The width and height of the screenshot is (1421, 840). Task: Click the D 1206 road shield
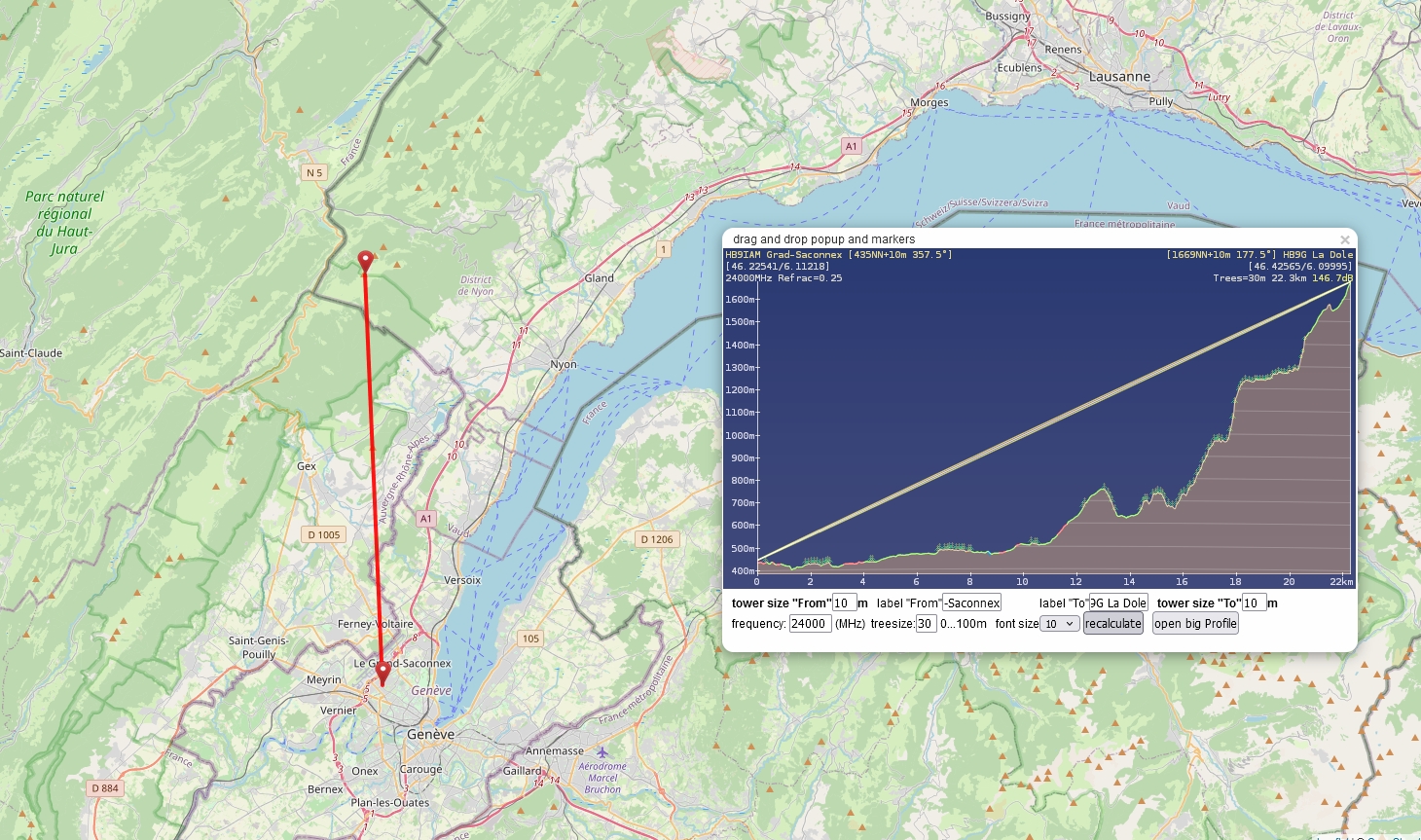657,539
